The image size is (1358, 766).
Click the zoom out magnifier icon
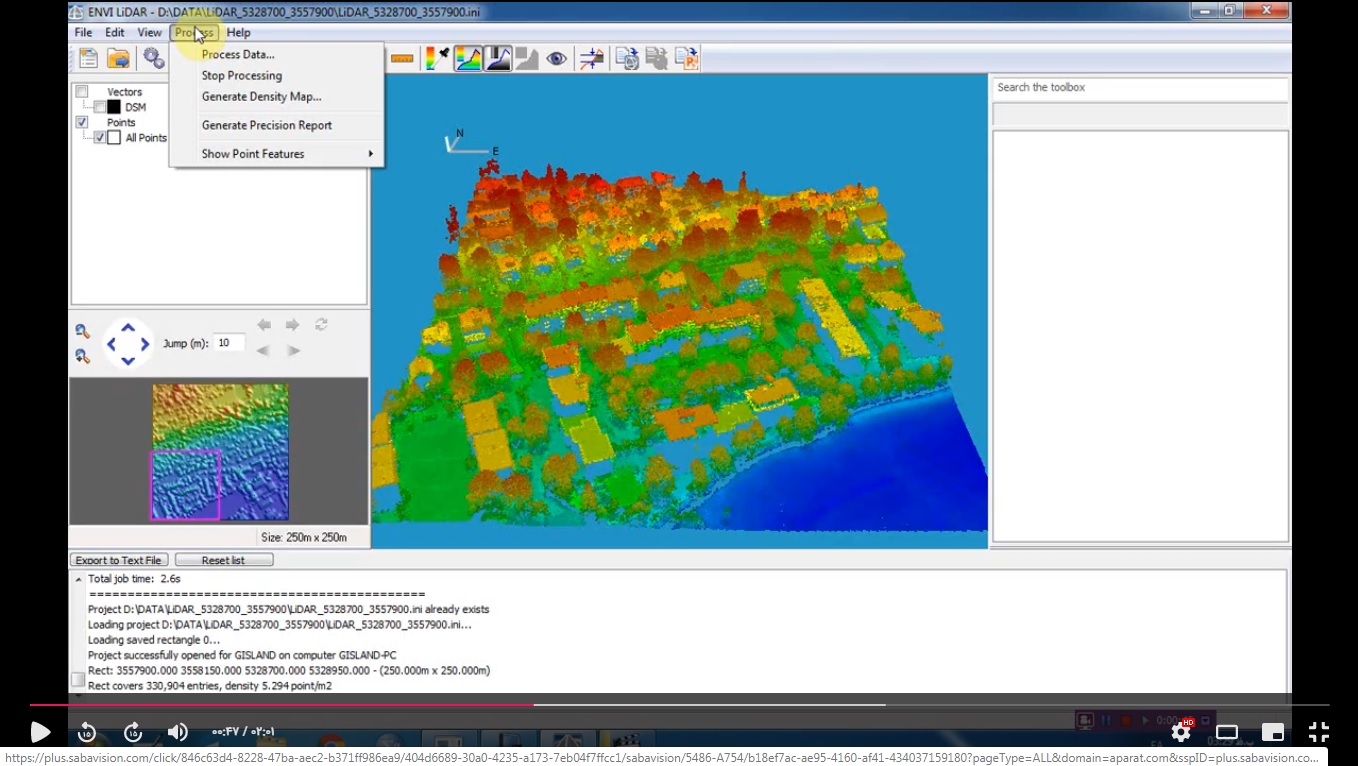(82, 332)
